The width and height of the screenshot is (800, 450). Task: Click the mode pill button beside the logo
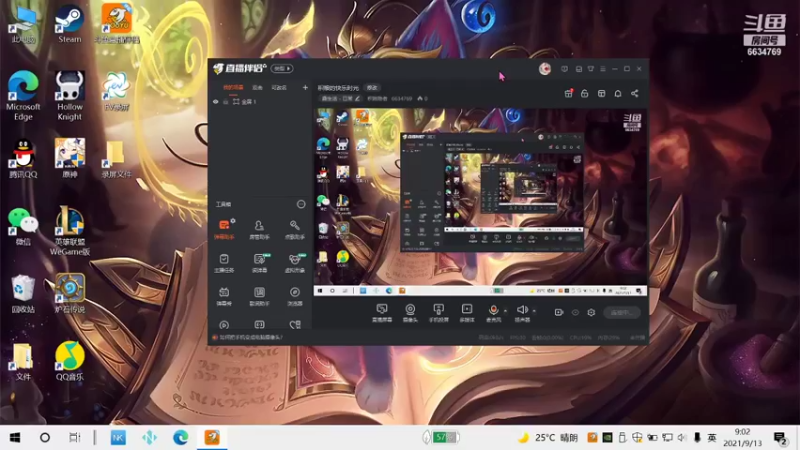tap(282, 68)
